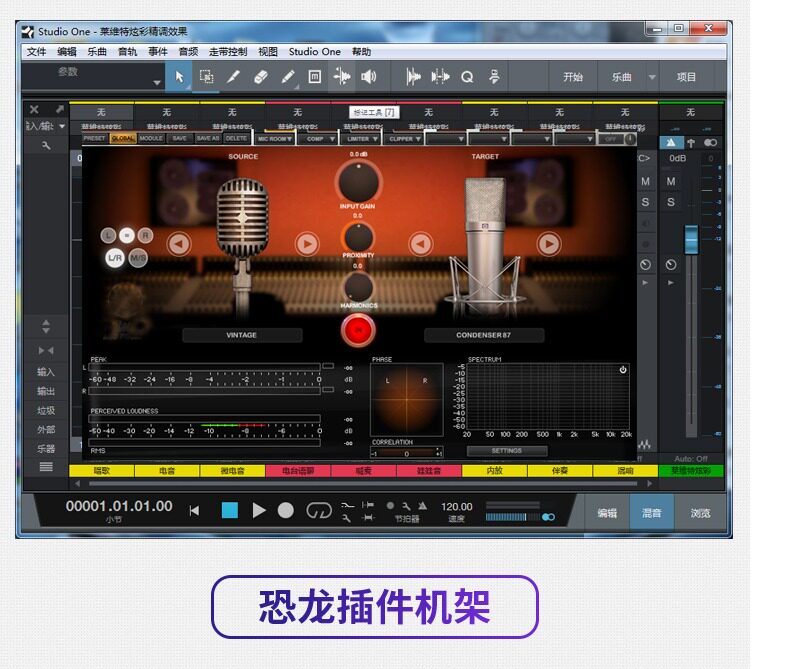The image size is (790, 669).
Task: Open the COMP module dropdown
Action: pyautogui.click(x=317, y=139)
